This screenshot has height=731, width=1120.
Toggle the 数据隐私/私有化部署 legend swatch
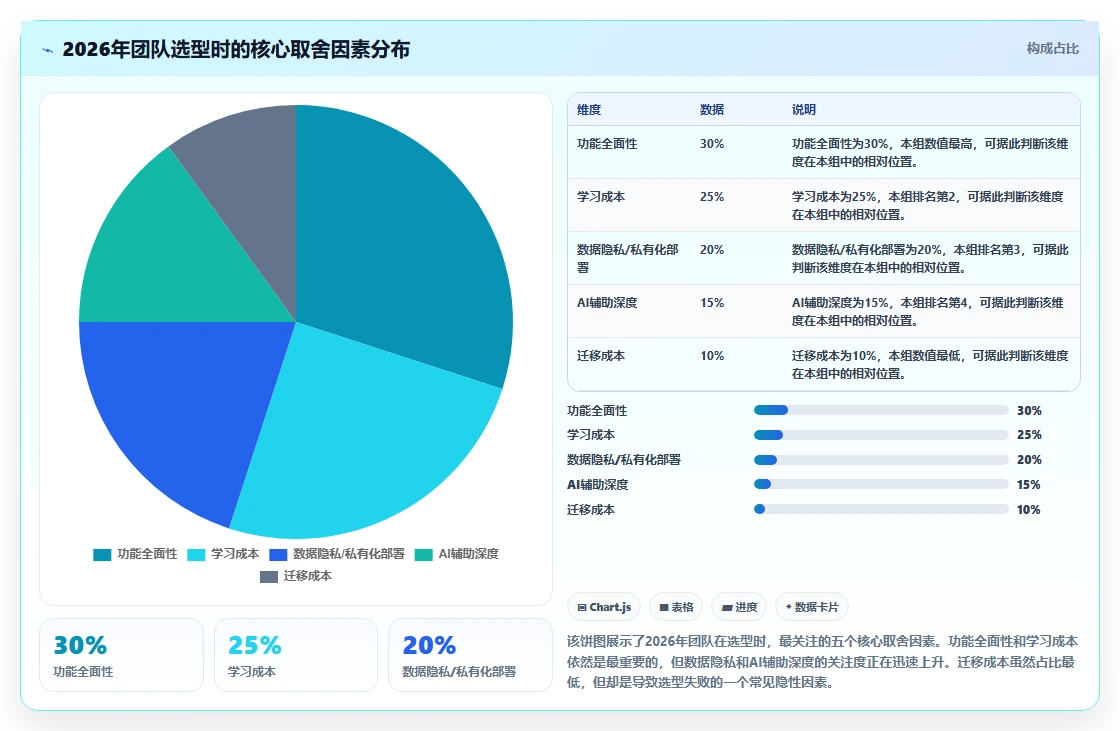pos(278,555)
